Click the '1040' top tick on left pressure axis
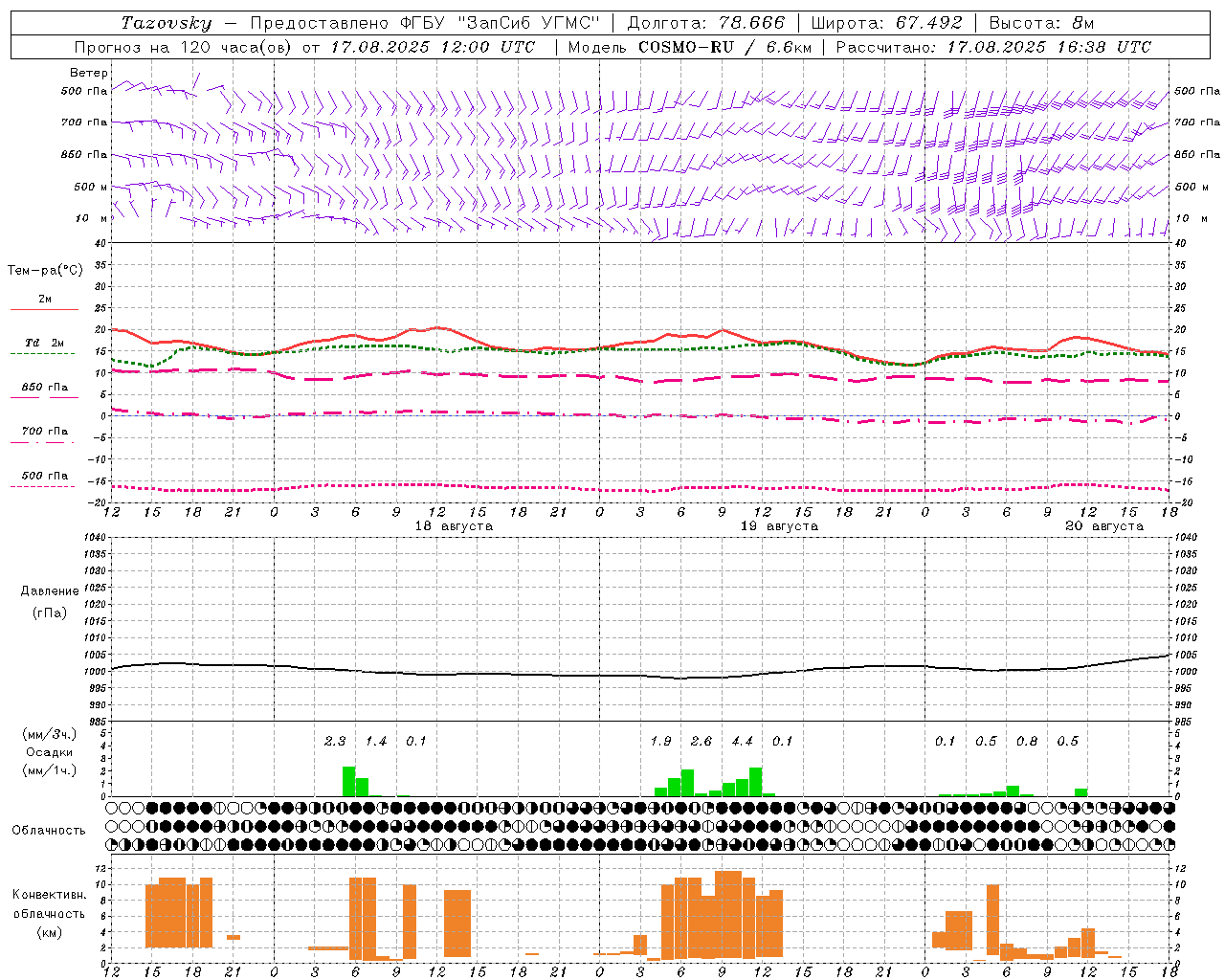 94,537
